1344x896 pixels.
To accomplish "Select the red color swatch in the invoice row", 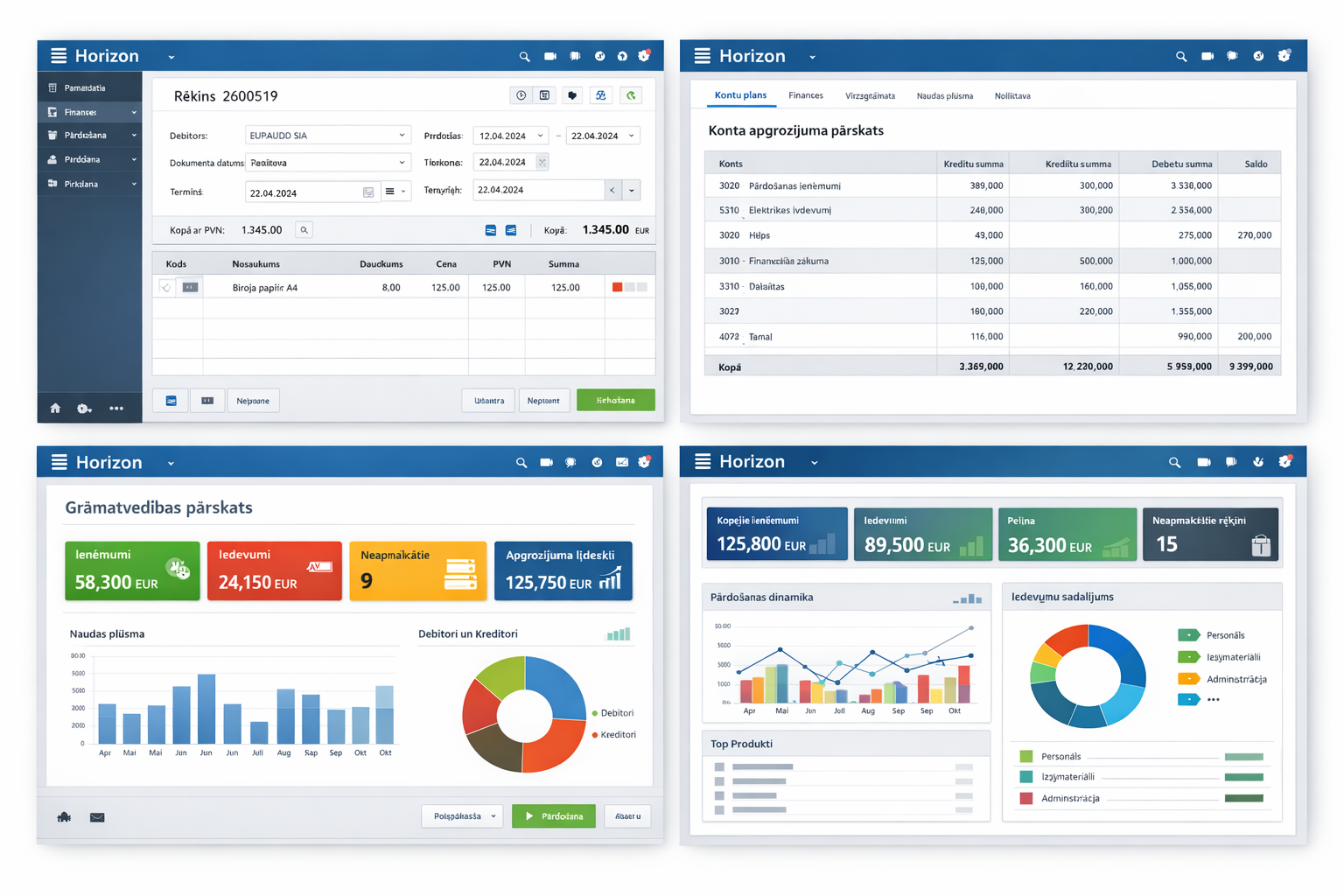I will [x=617, y=287].
